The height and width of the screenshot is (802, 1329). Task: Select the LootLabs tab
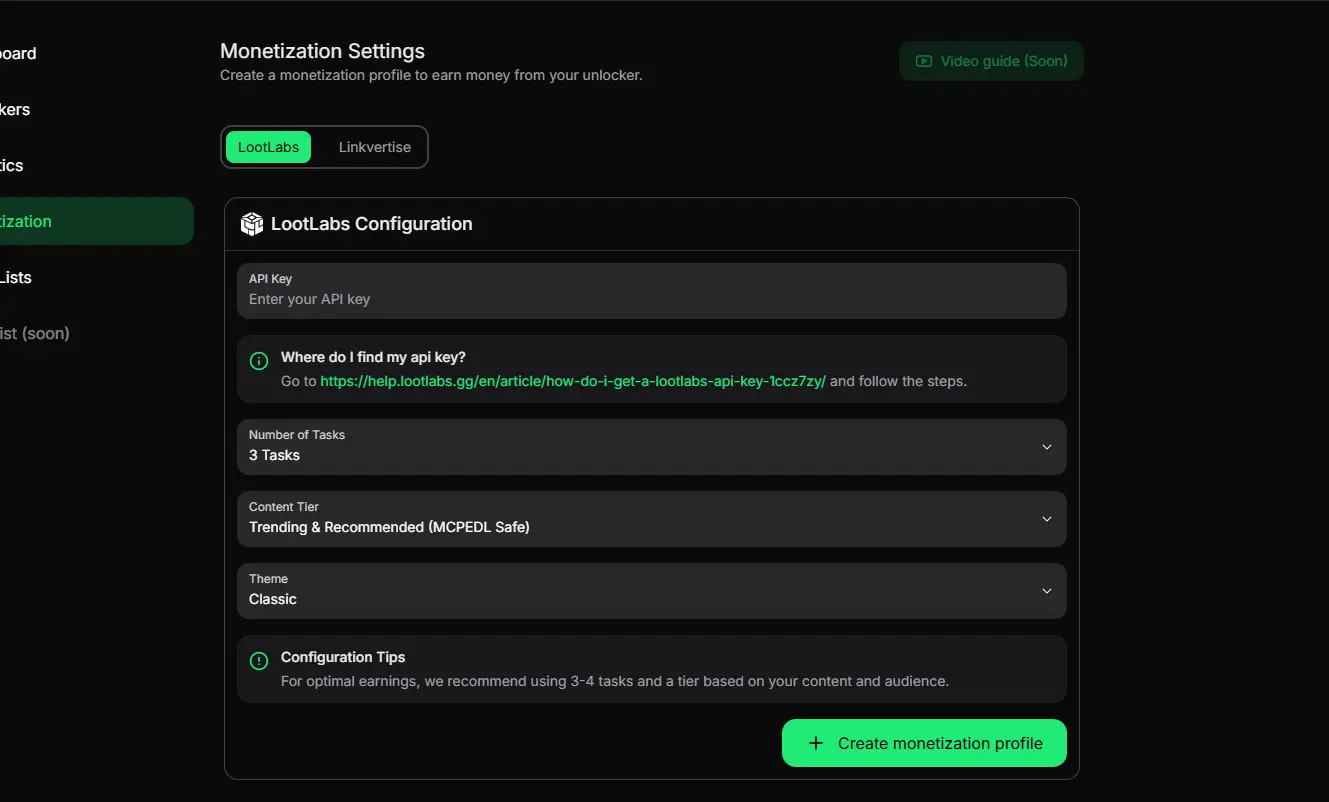tap(268, 147)
